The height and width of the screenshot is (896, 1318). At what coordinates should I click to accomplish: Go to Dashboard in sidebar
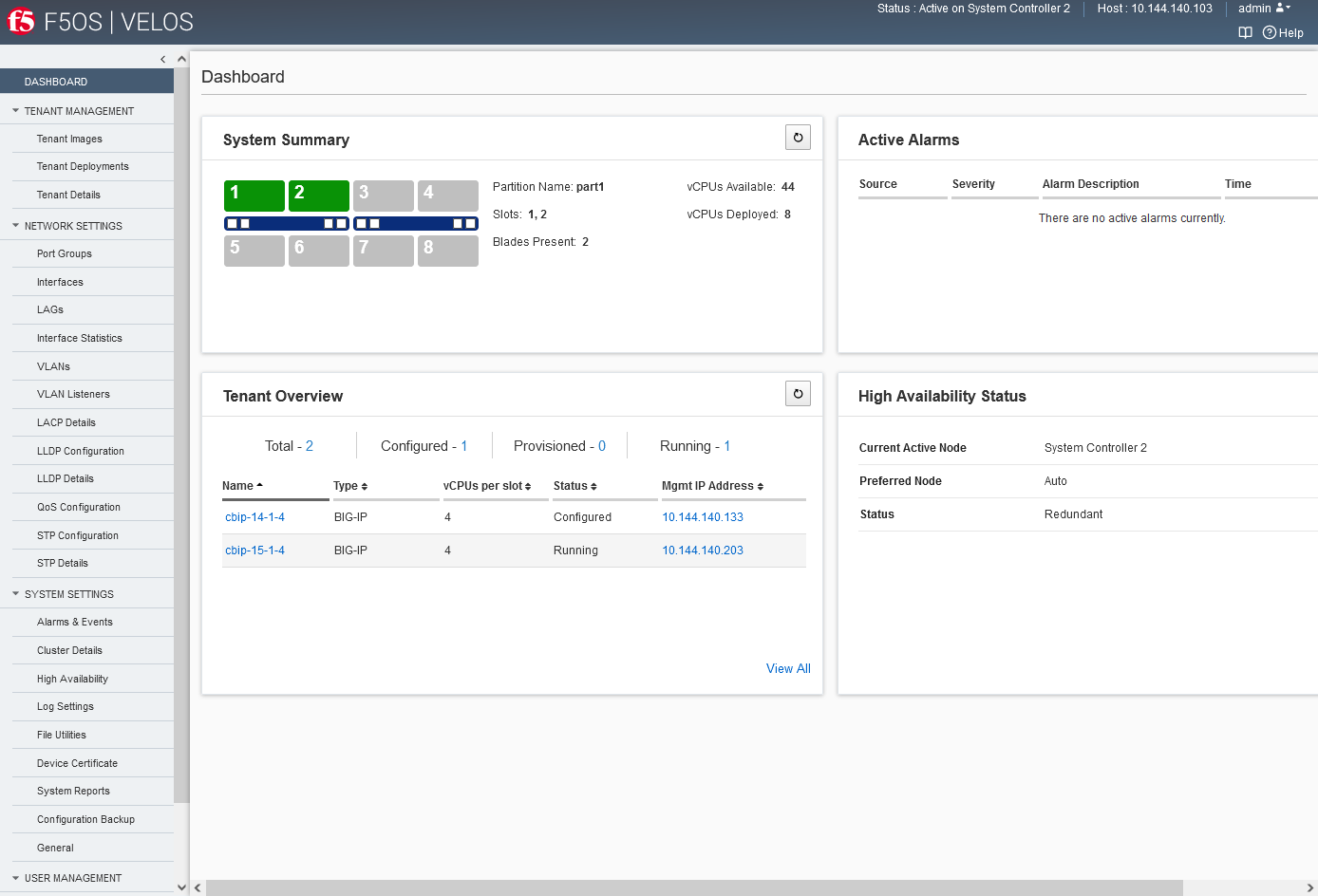tap(86, 82)
